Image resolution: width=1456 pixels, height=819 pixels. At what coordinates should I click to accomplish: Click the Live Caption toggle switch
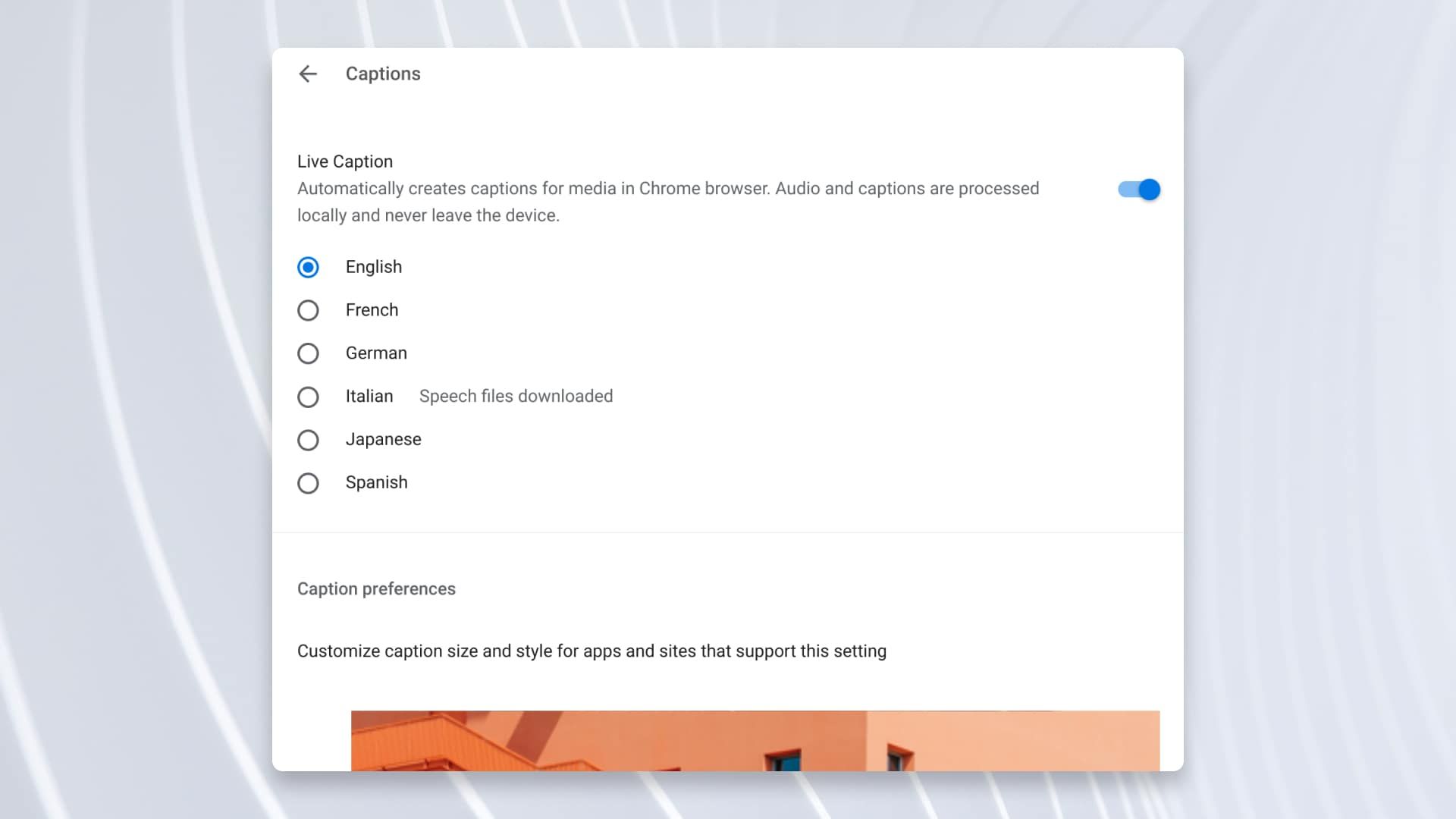pyautogui.click(x=1138, y=190)
